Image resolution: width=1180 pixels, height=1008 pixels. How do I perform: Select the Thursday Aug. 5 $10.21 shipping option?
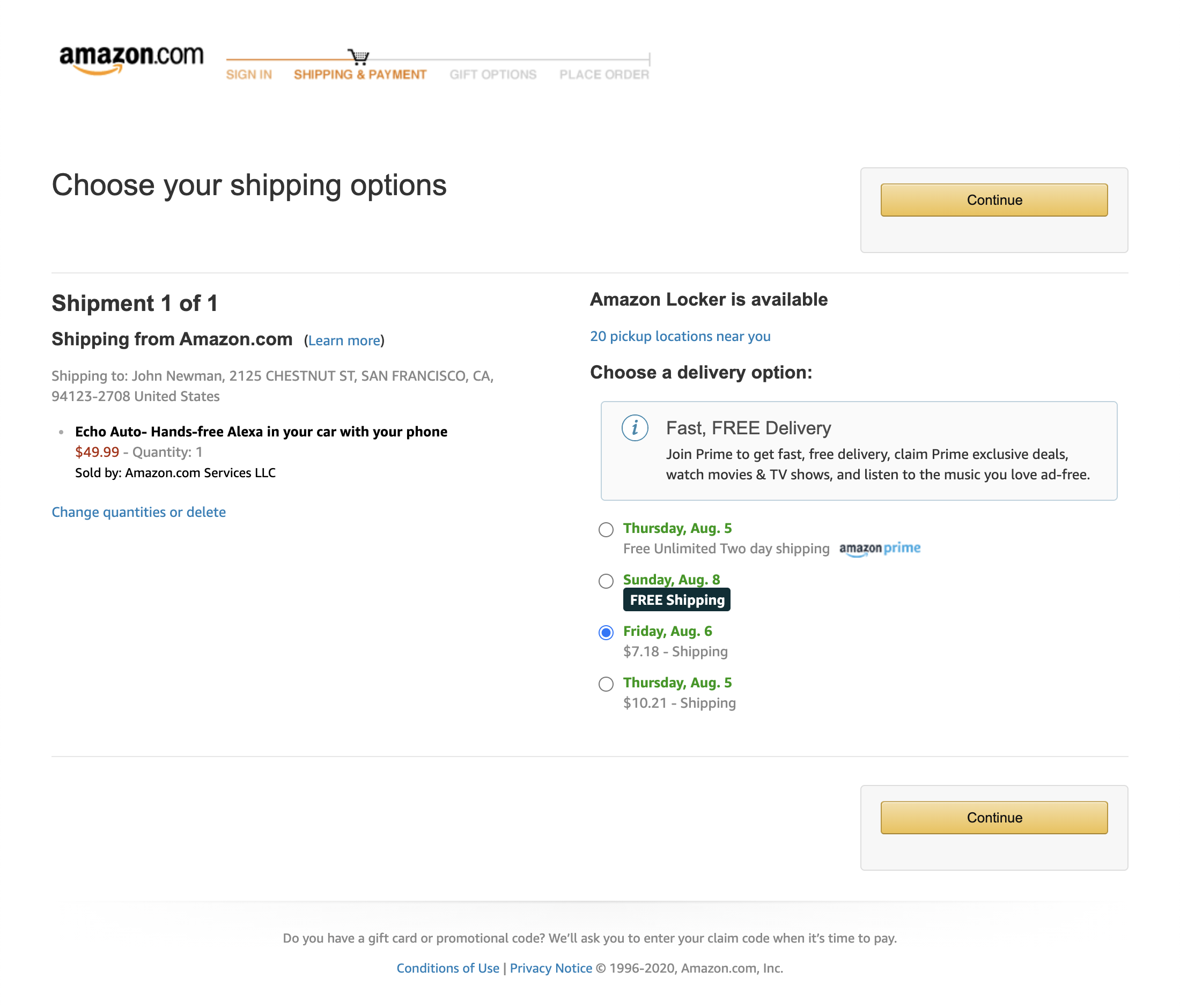point(606,684)
